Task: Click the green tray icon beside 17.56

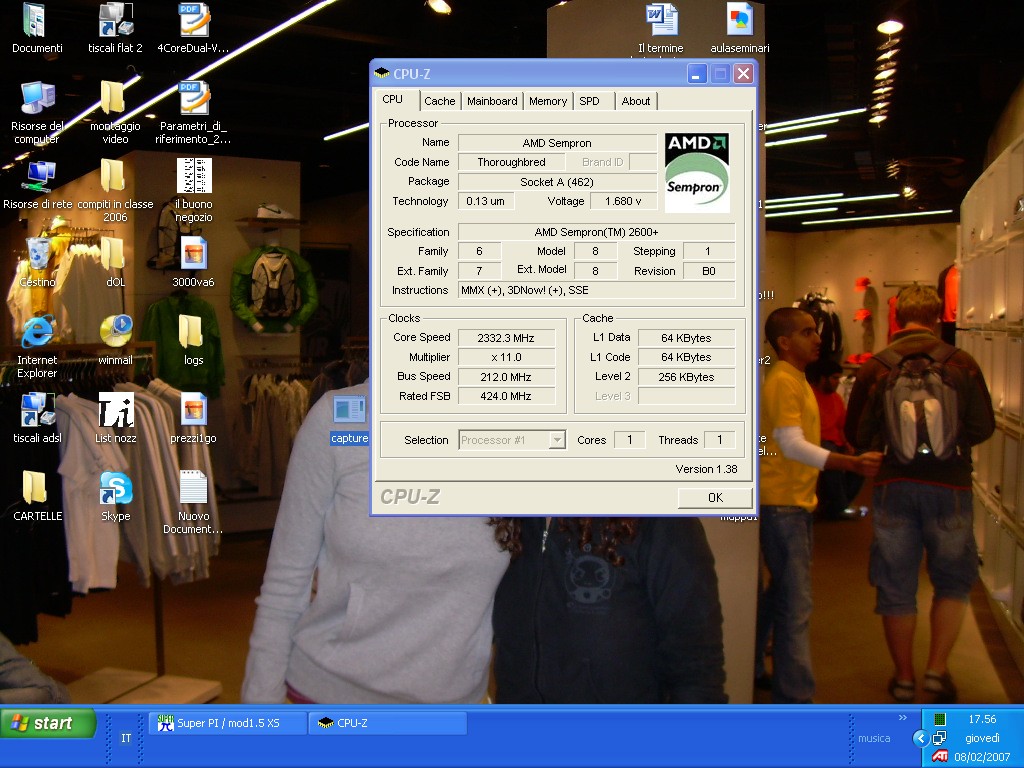Action: (940, 720)
